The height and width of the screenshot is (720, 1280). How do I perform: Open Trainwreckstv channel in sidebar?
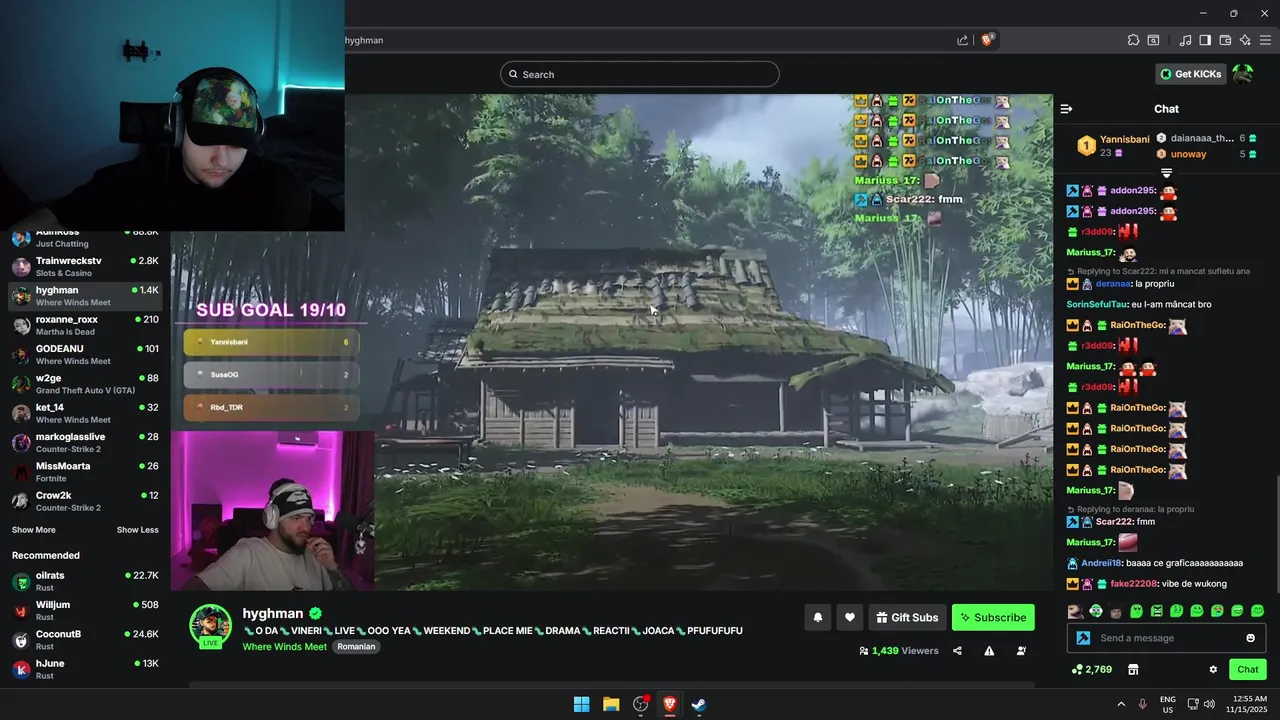click(85, 266)
